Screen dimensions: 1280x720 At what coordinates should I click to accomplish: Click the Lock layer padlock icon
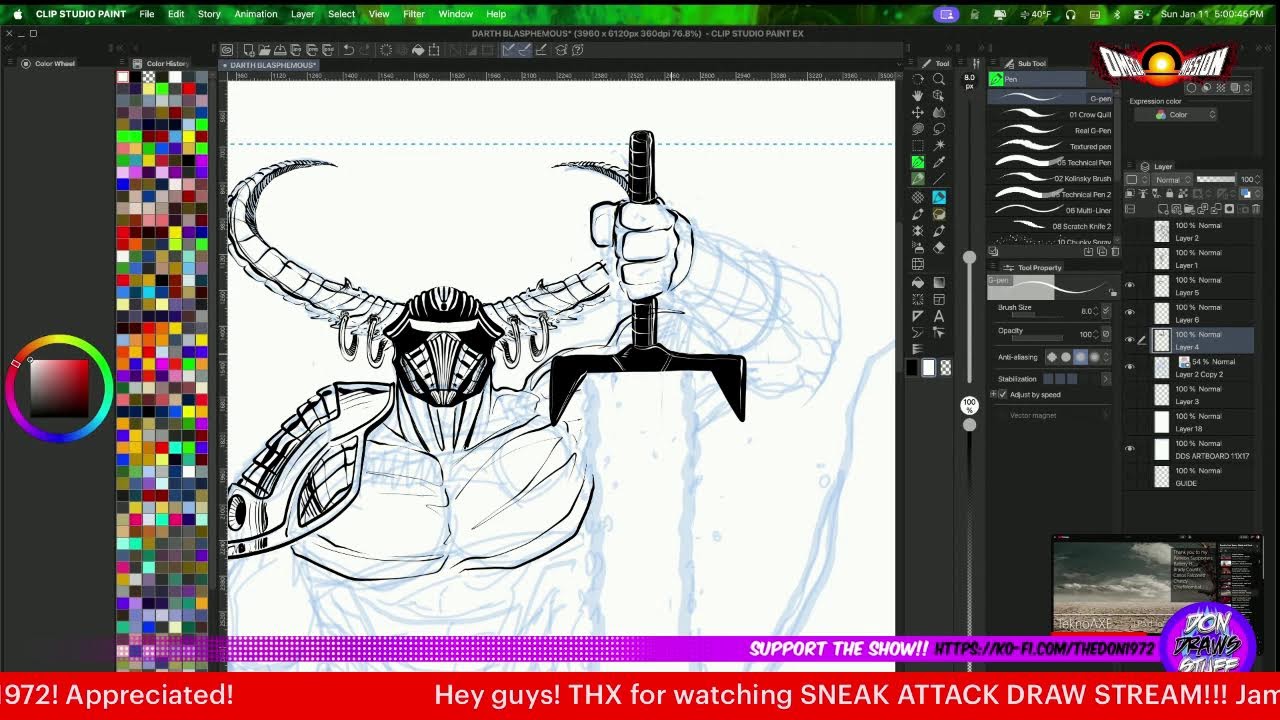tap(1169, 194)
